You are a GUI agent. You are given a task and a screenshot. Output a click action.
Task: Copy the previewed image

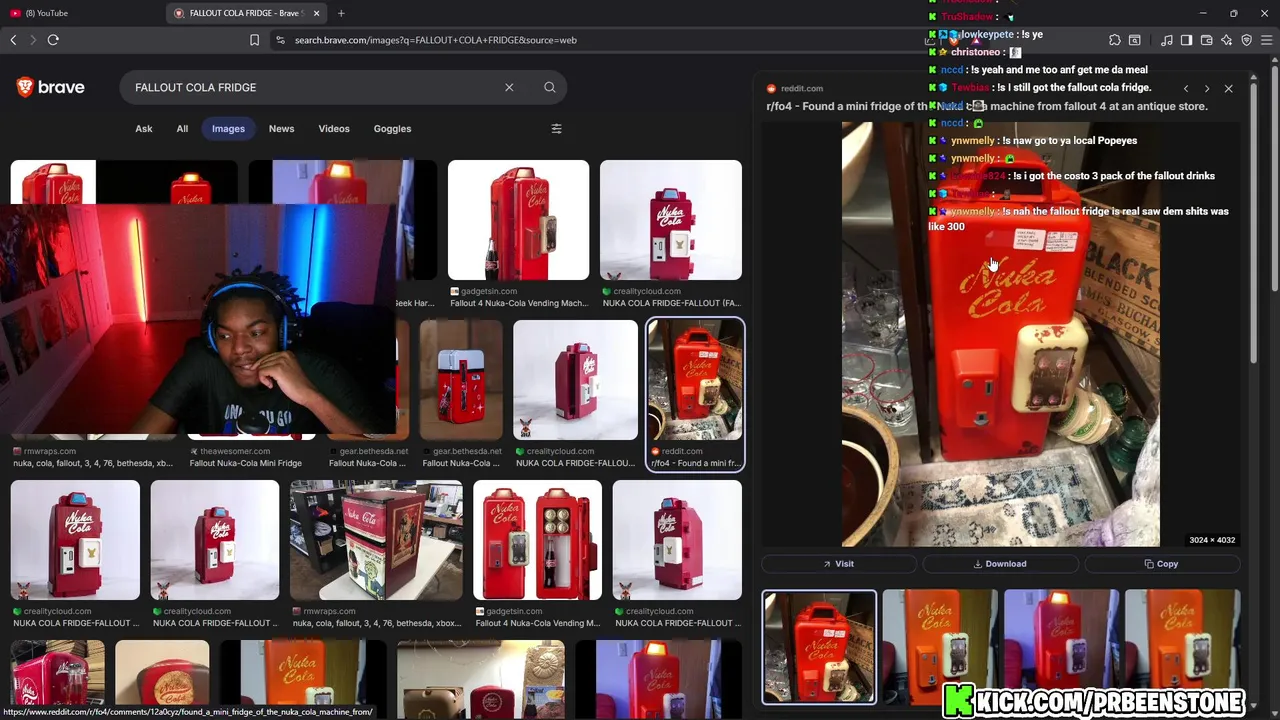point(1161,564)
